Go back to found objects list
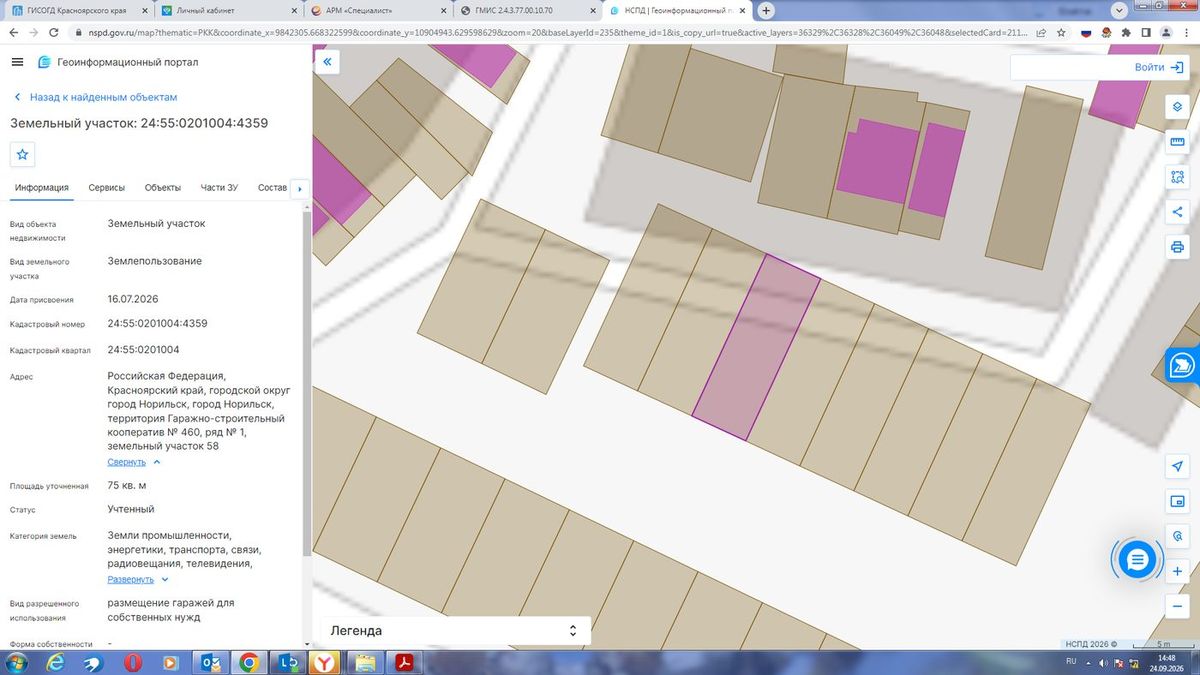Viewport: 1200px width, 675px height. (x=96, y=97)
